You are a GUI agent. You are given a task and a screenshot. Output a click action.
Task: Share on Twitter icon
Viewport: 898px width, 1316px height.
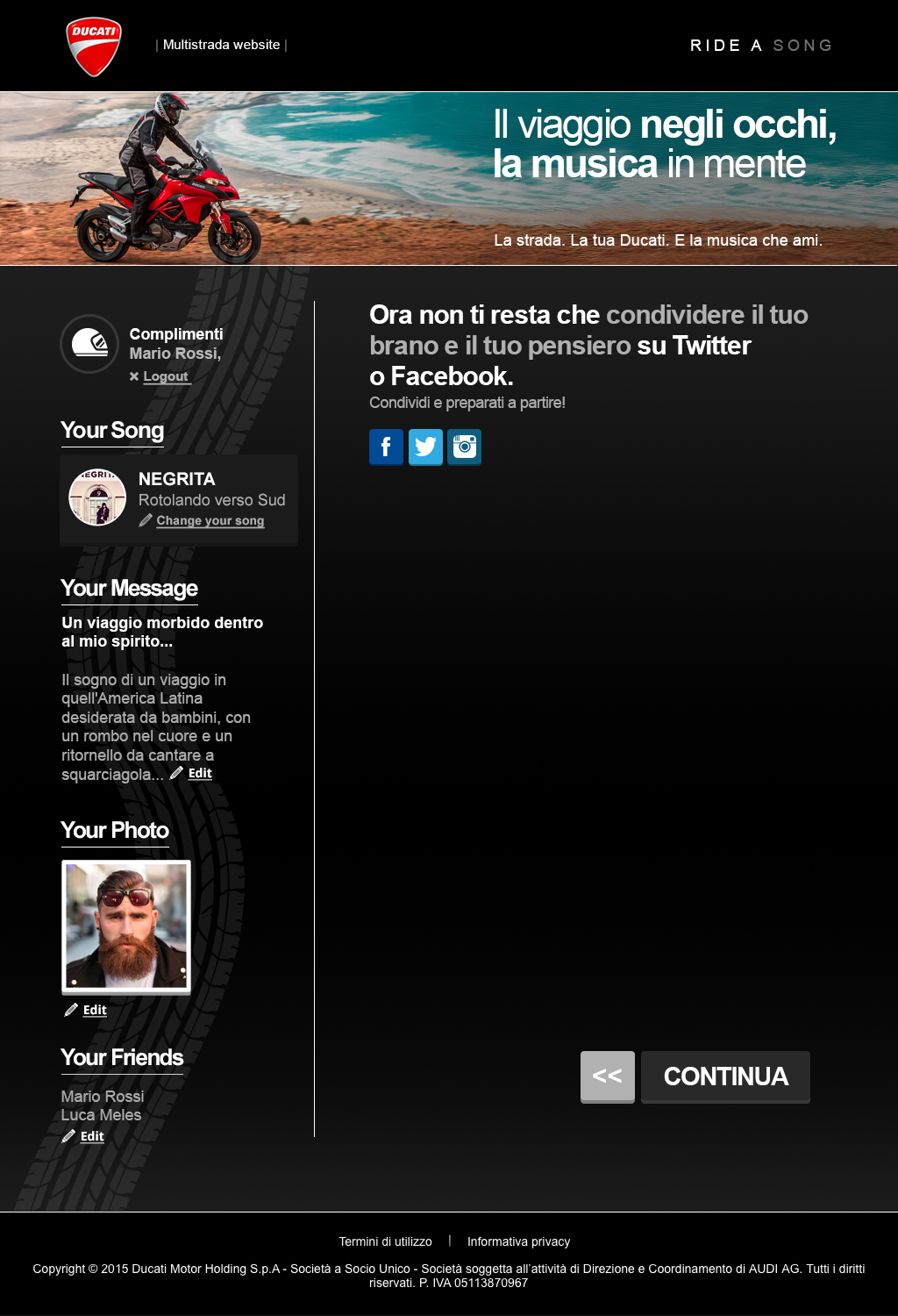(425, 447)
